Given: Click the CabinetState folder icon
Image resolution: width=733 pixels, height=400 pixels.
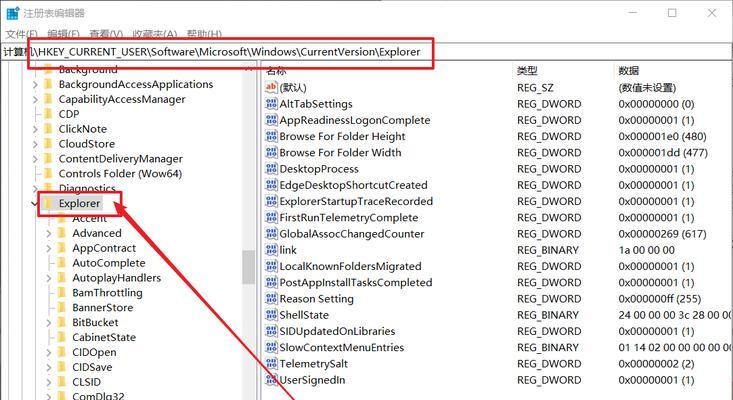Looking at the screenshot, I should pyautogui.click(x=61, y=337).
